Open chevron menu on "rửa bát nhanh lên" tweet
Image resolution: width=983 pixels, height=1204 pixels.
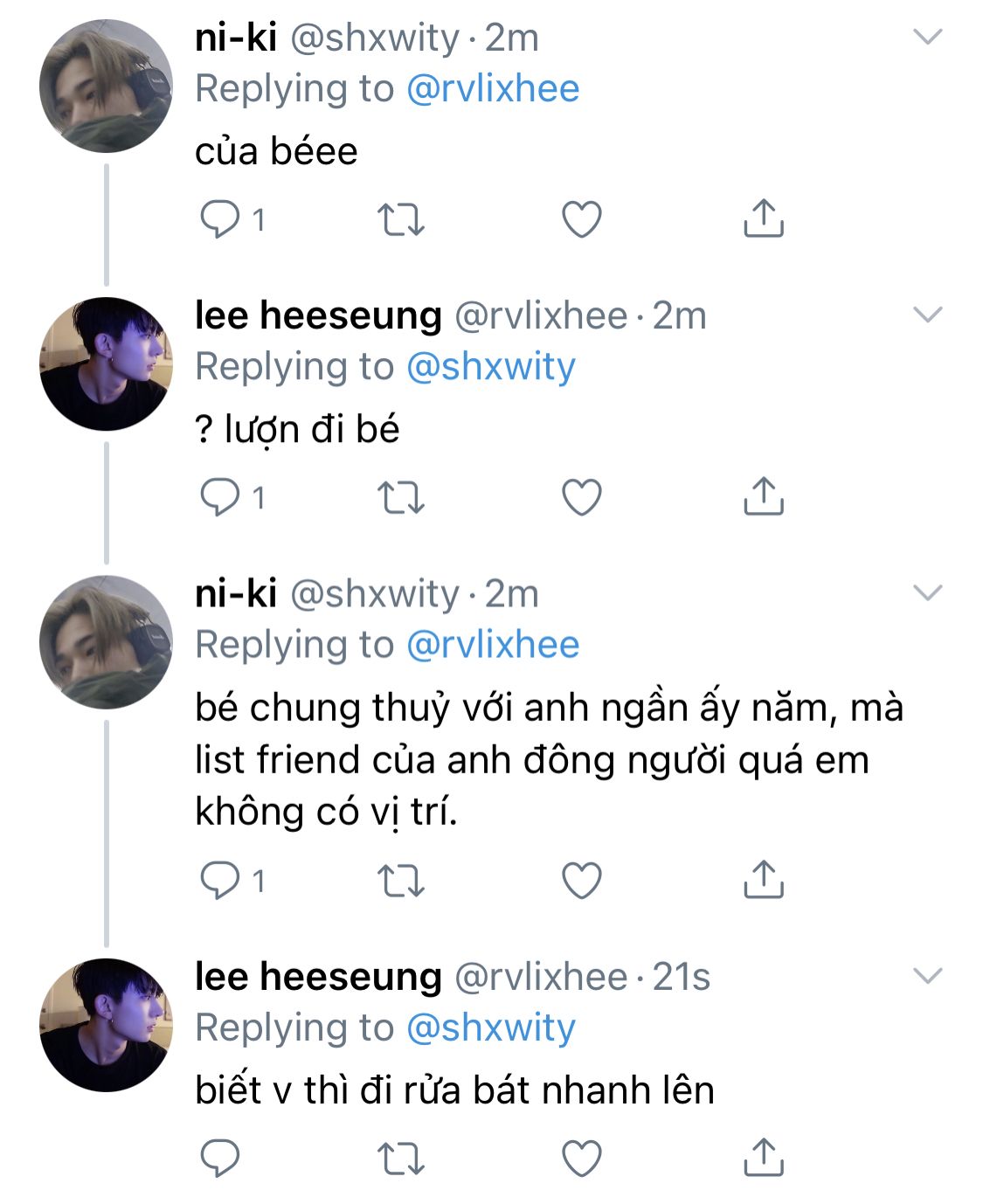tap(927, 975)
